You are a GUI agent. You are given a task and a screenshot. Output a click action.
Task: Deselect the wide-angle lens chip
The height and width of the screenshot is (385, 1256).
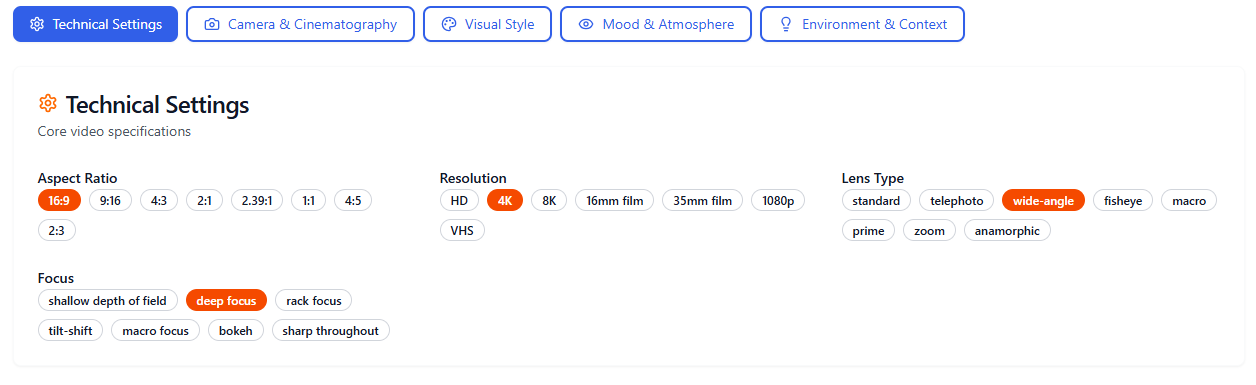click(1043, 200)
